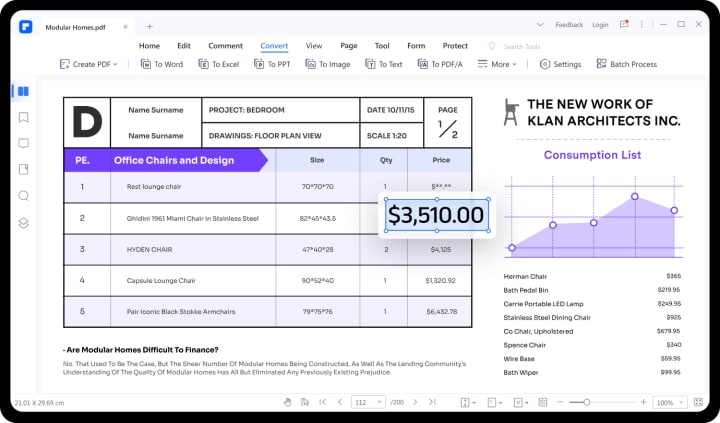Open conversion Settings
The height and width of the screenshot is (423, 720).
pyautogui.click(x=560, y=64)
